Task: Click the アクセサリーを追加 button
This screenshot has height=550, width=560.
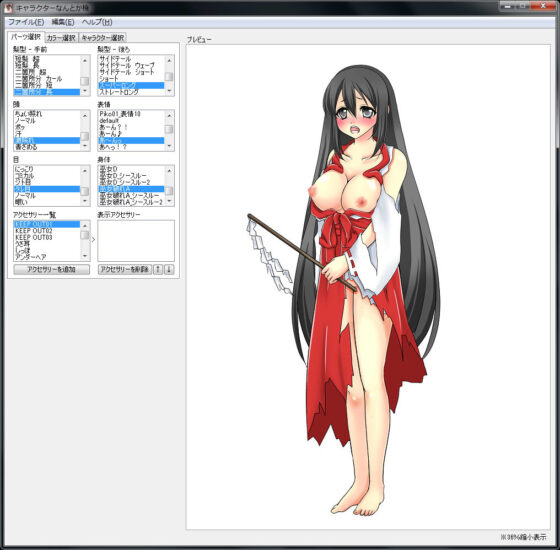Action: [51, 269]
